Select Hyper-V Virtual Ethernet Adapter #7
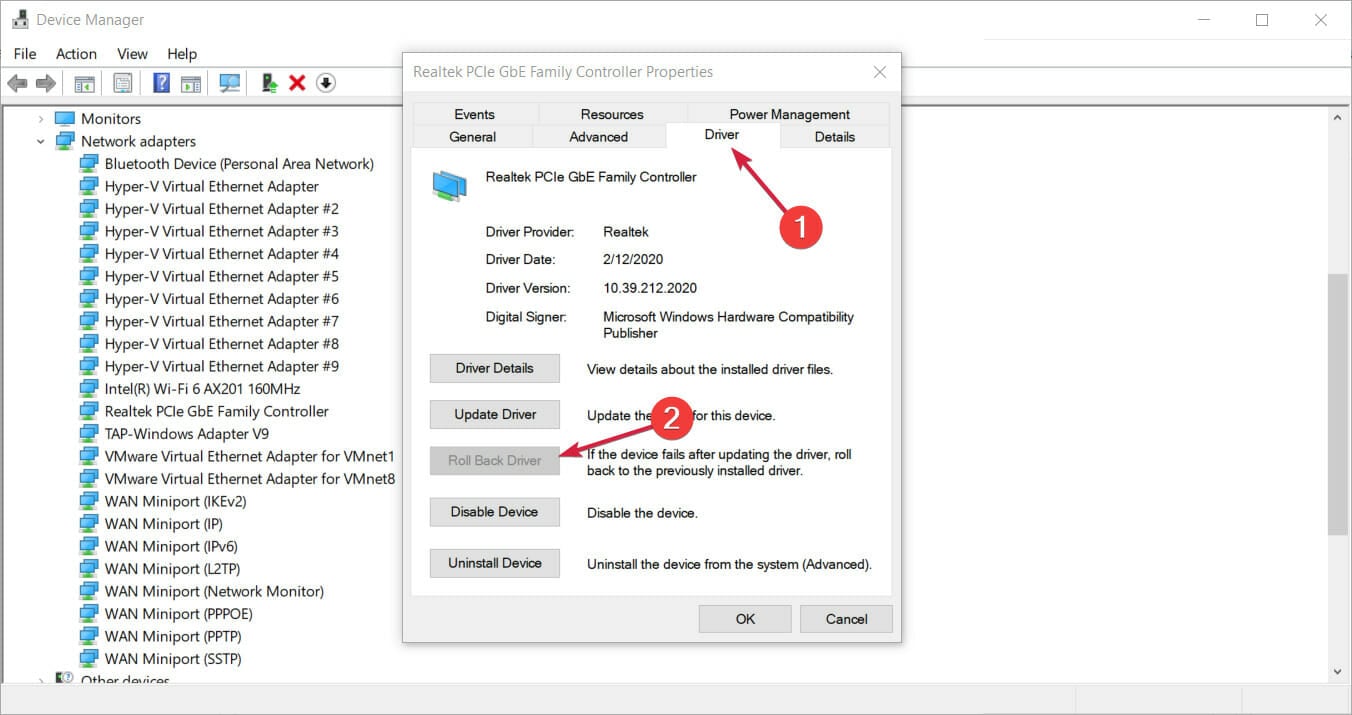 [221, 321]
